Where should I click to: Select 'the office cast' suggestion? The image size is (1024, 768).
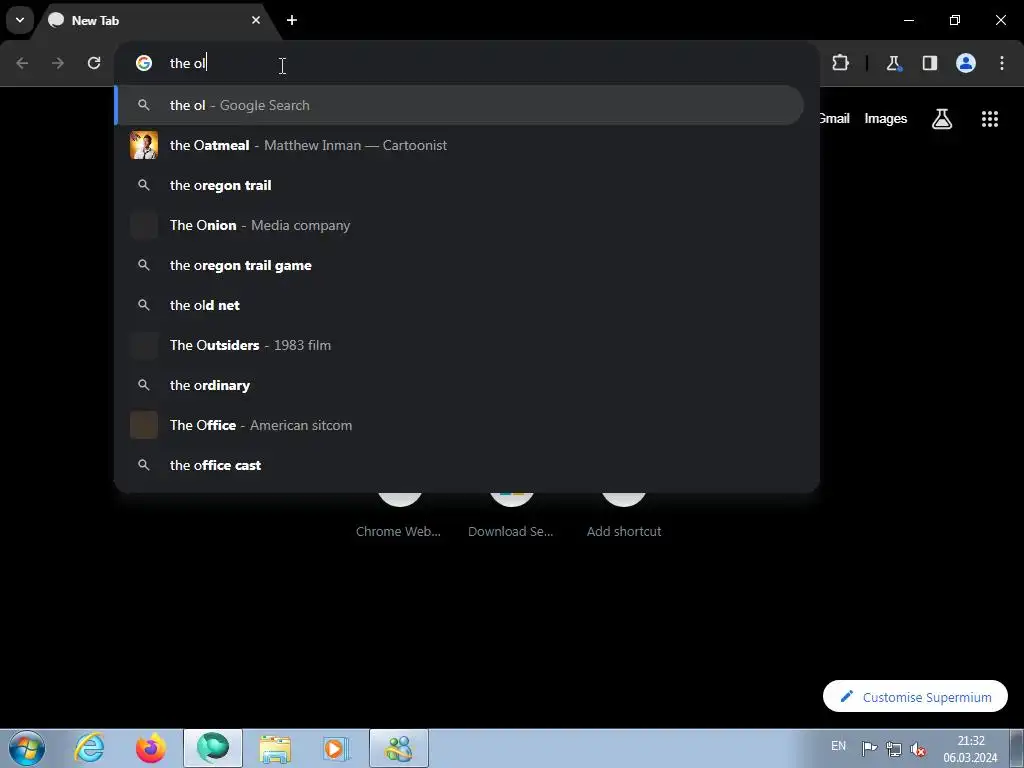coord(459,465)
